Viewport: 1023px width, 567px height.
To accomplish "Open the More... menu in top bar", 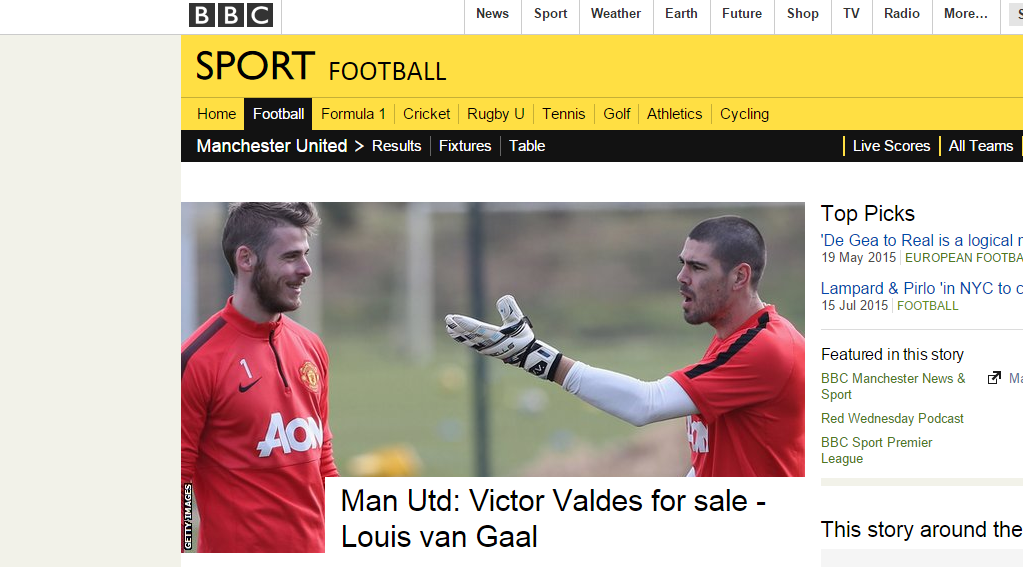I will click(x=966, y=14).
